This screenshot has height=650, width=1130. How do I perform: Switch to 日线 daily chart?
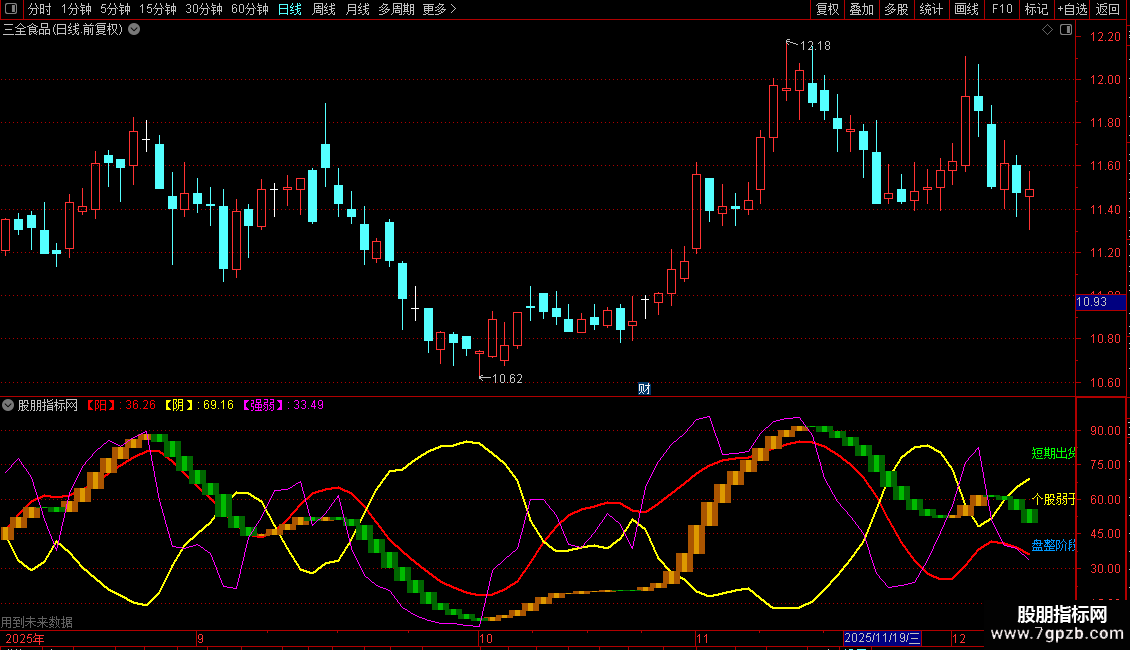click(290, 9)
